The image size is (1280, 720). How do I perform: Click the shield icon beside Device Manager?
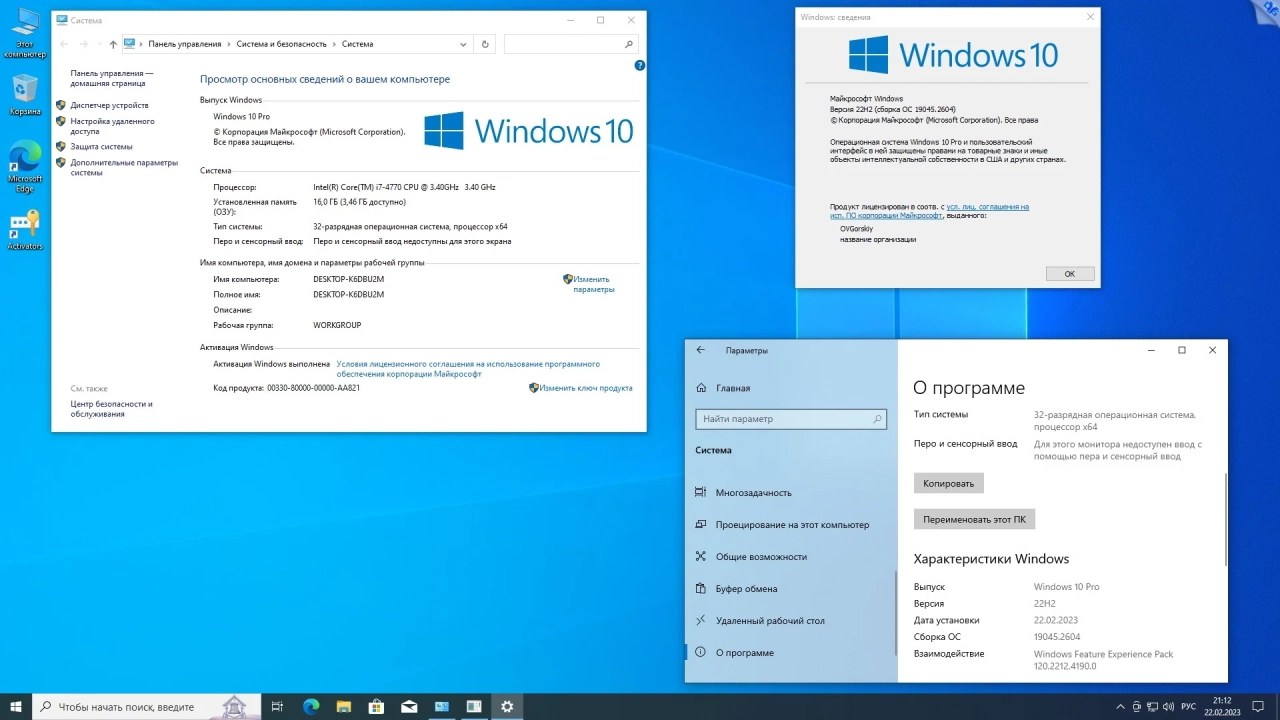point(61,105)
